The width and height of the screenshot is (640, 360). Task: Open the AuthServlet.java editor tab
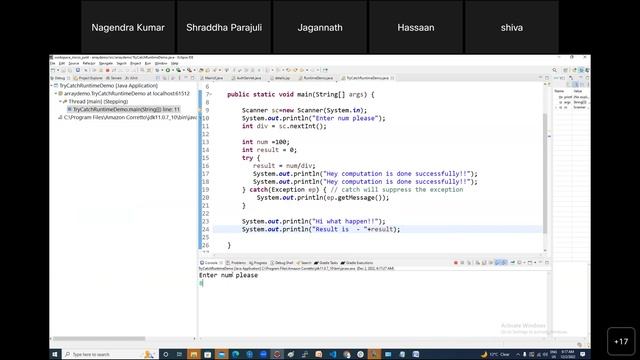246,78
